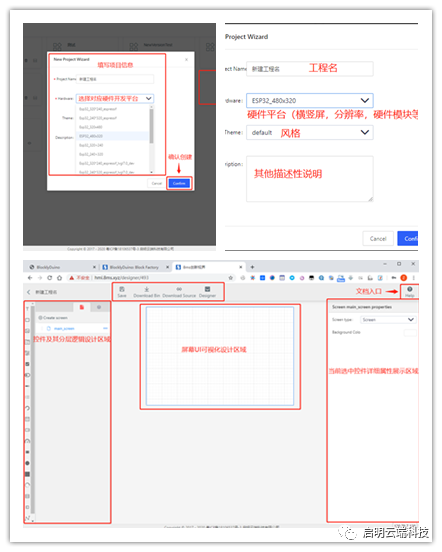Click the blue Confirm button in the small wizard dialog

click(x=179, y=183)
